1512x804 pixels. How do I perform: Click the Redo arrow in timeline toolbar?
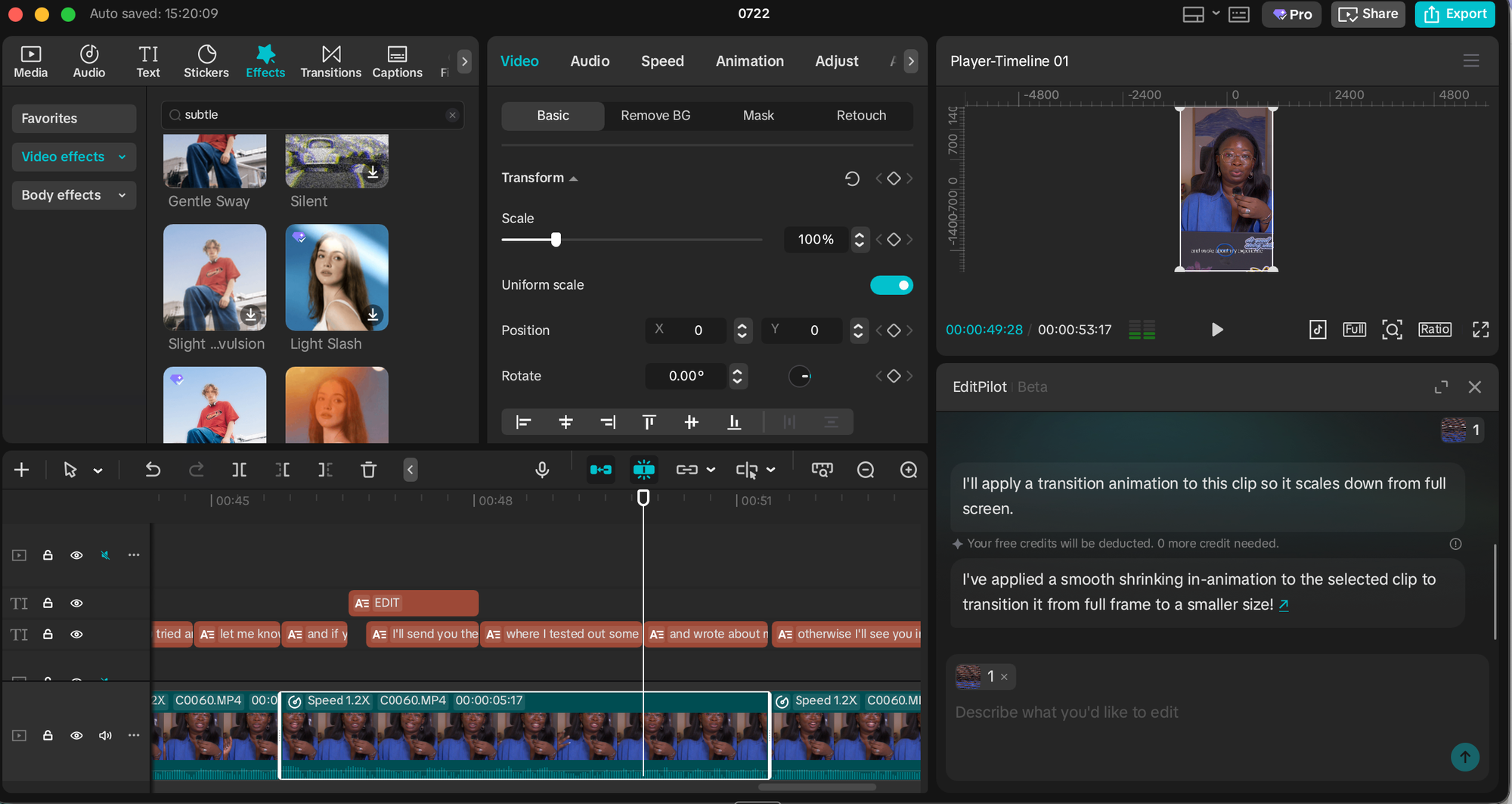pyautogui.click(x=197, y=470)
